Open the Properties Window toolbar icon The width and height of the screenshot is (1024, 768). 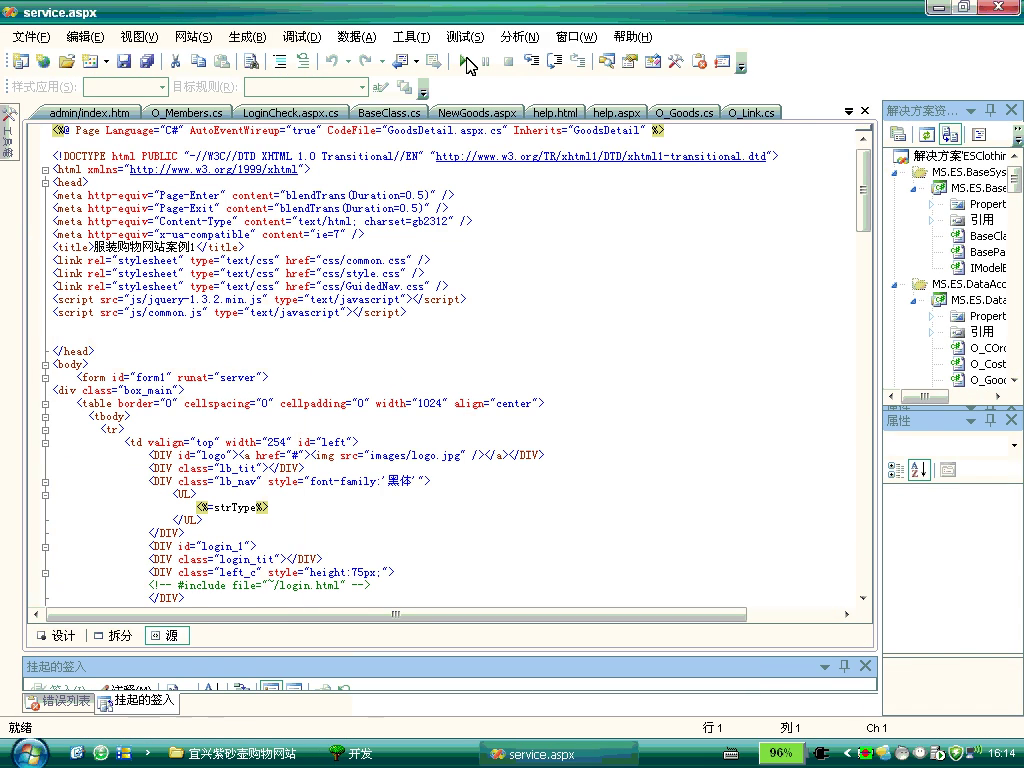[630, 61]
